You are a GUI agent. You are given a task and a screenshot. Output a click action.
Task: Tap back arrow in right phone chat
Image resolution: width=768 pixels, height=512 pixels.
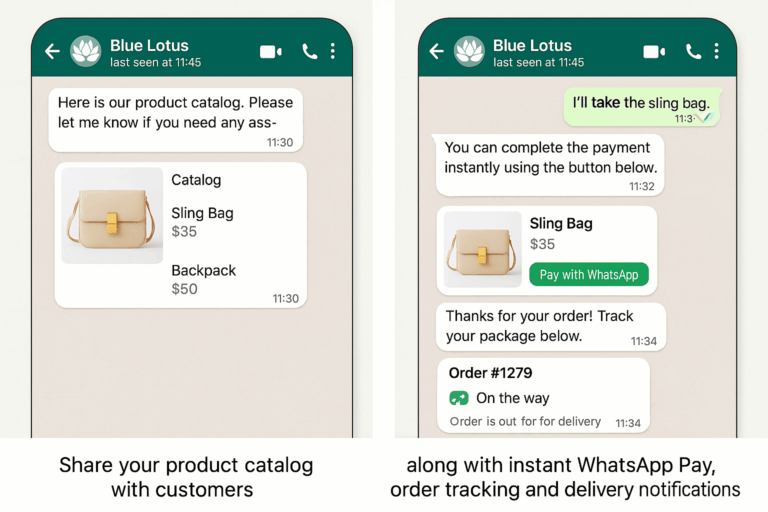tap(436, 51)
